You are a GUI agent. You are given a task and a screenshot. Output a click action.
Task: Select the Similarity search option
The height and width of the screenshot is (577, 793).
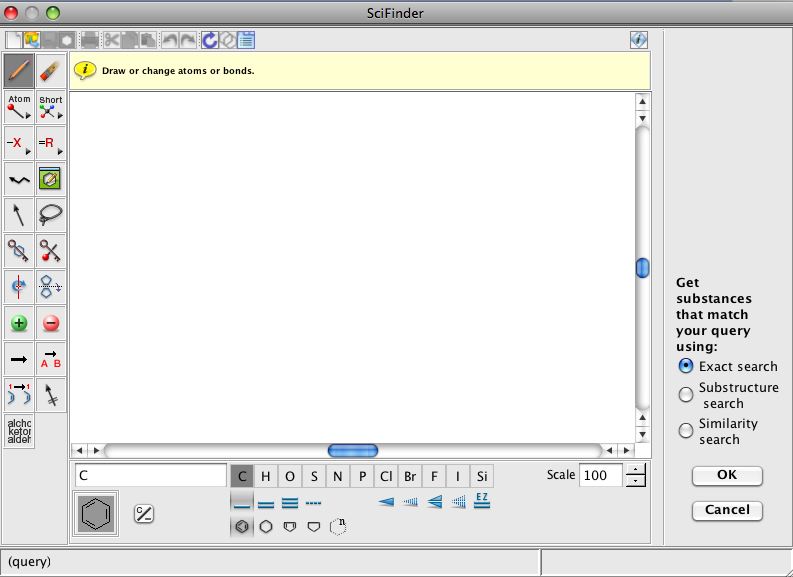pyautogui.click(x=686, y=430)
